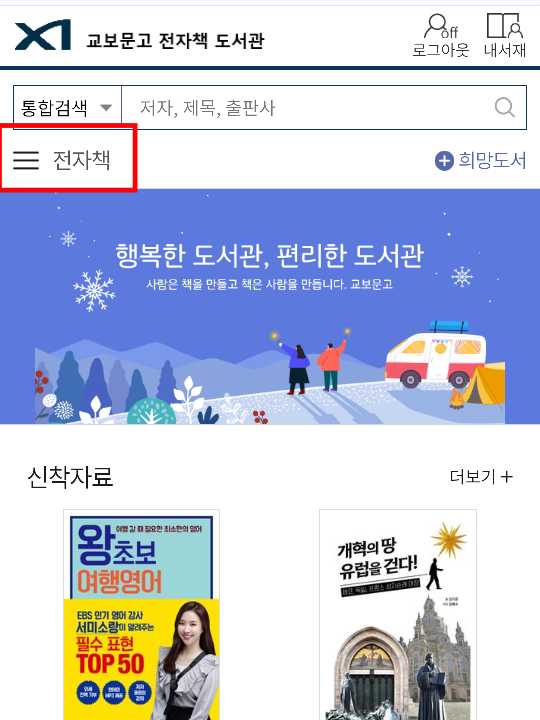Open the hamburger menu icon
The image size is (540, 720).
[x=26, y=160]
